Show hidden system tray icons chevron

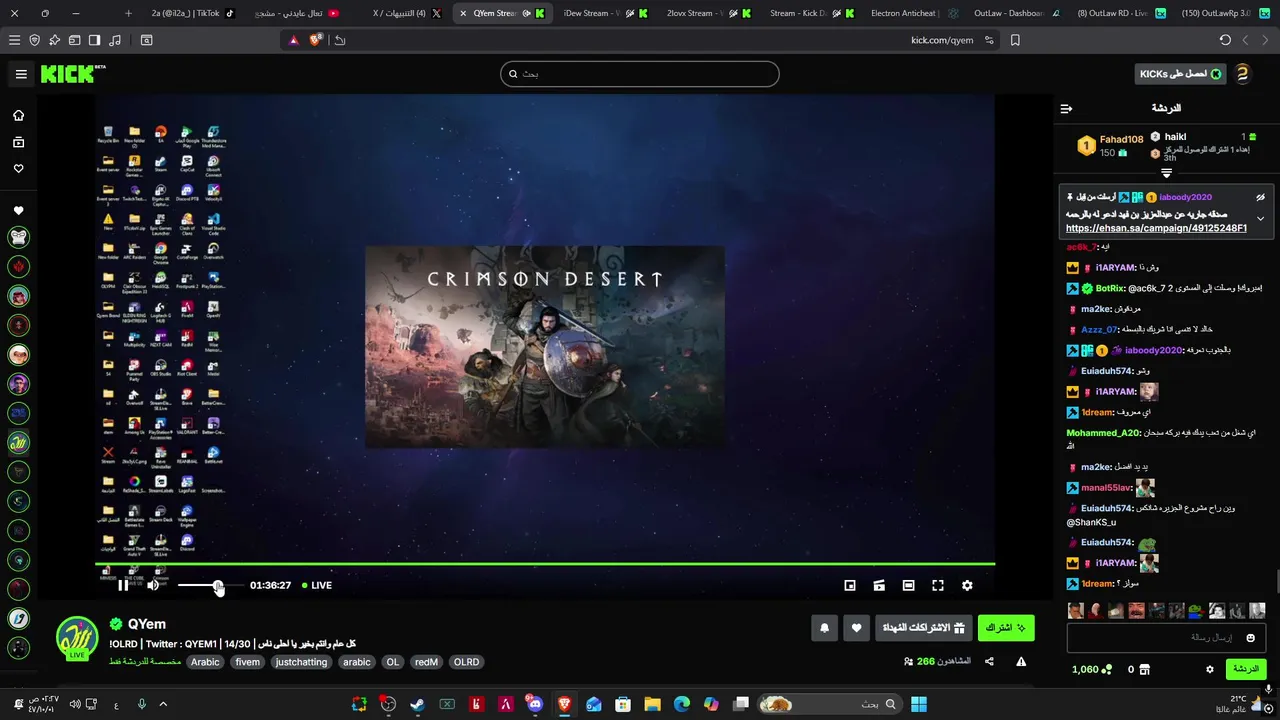pos(163,704)
